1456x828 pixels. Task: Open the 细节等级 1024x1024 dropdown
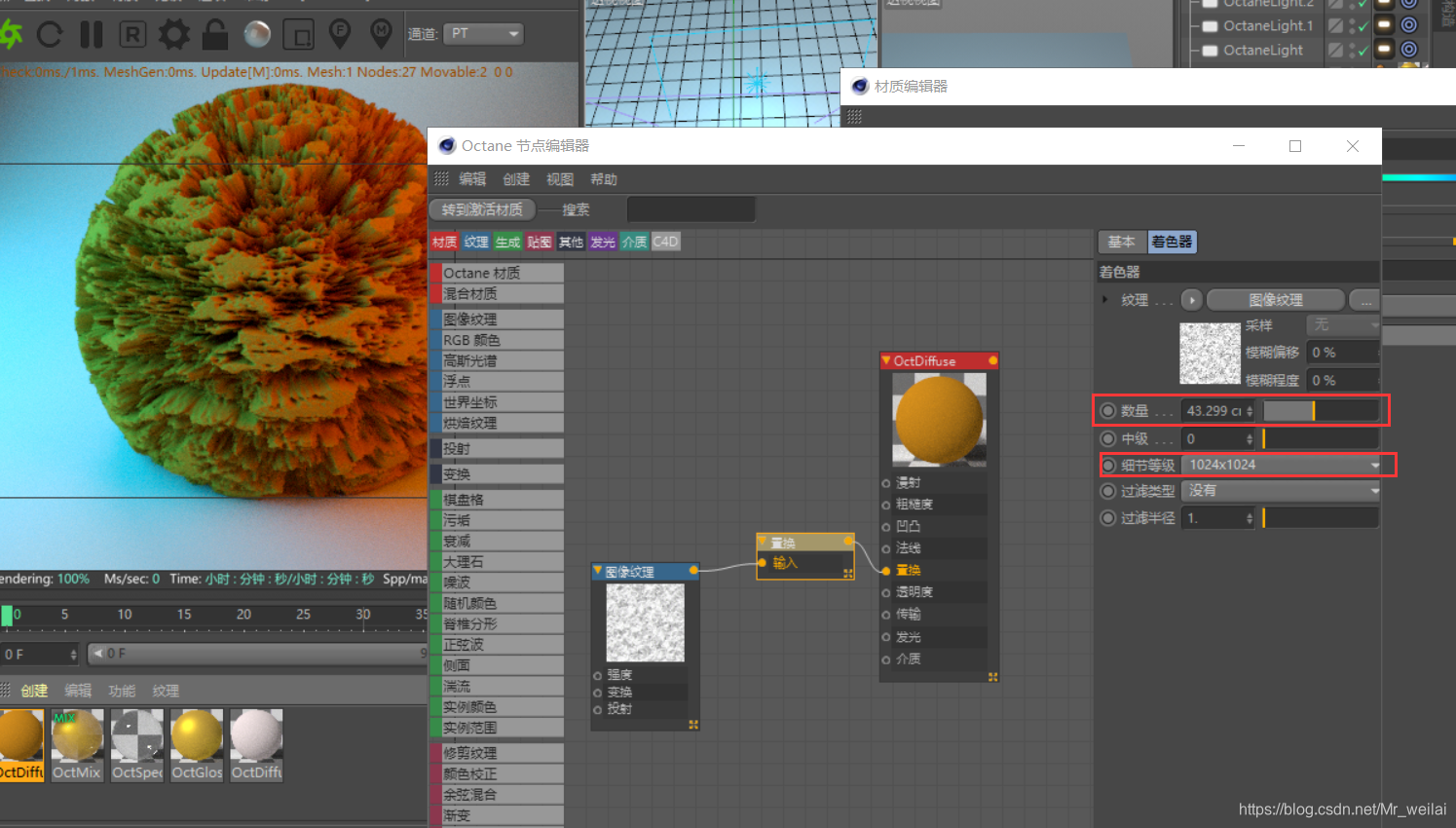tap(1282, 465)
